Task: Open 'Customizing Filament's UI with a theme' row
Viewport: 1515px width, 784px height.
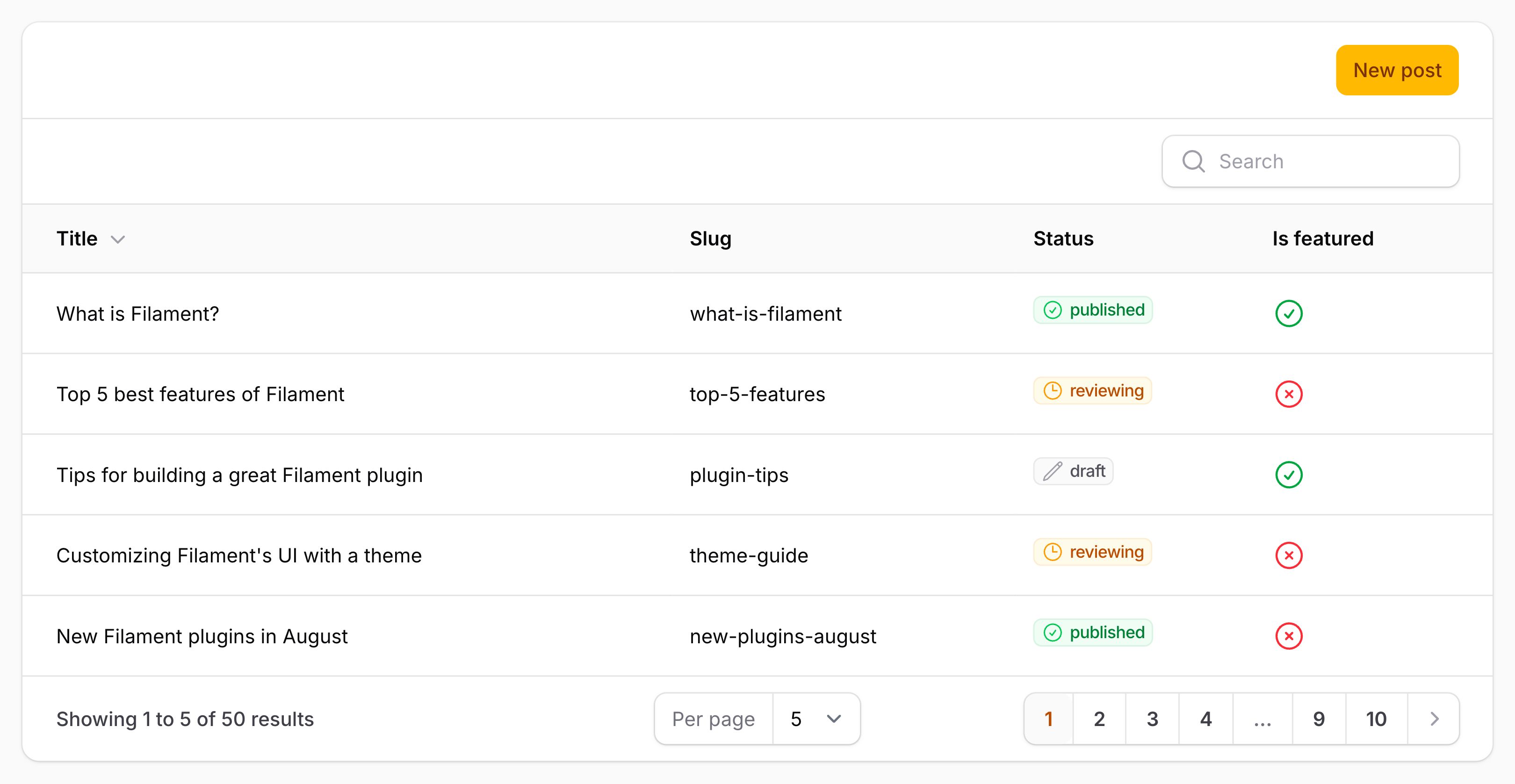Action: 239,555
